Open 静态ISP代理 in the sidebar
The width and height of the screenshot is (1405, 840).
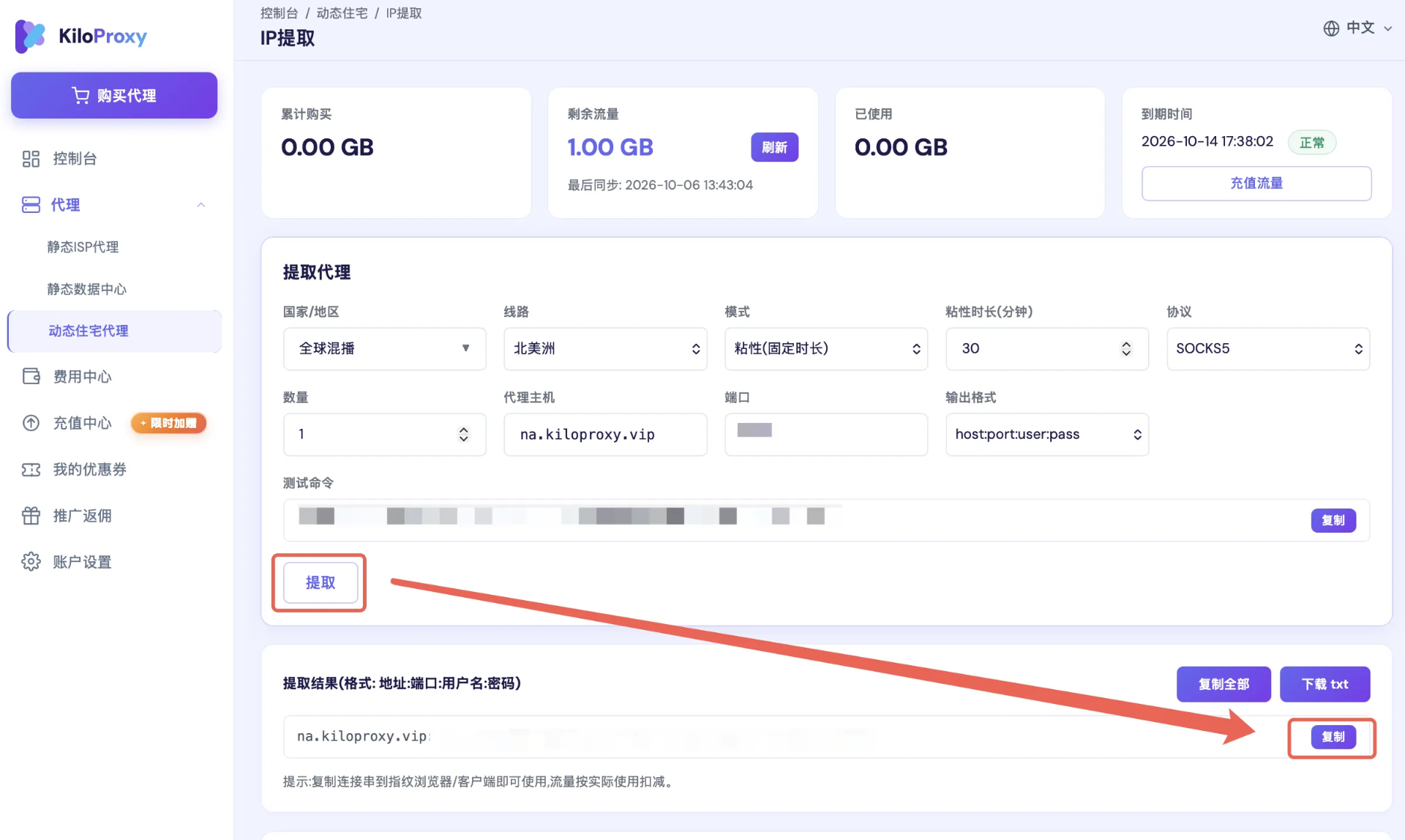[83, 247]
